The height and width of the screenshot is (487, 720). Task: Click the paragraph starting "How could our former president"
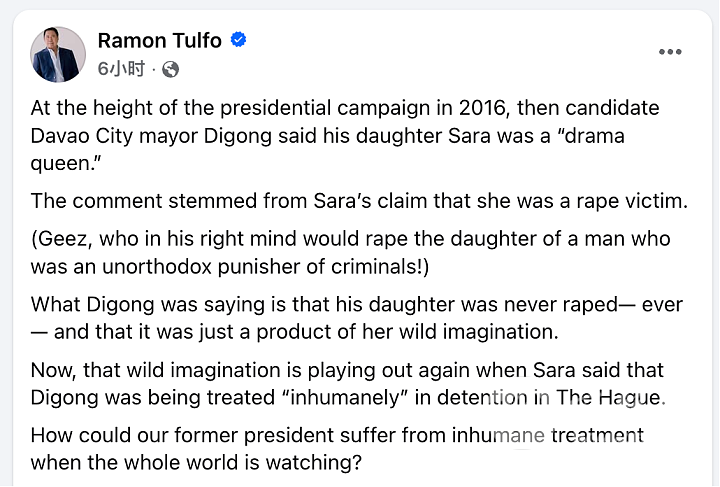(337, 449)
